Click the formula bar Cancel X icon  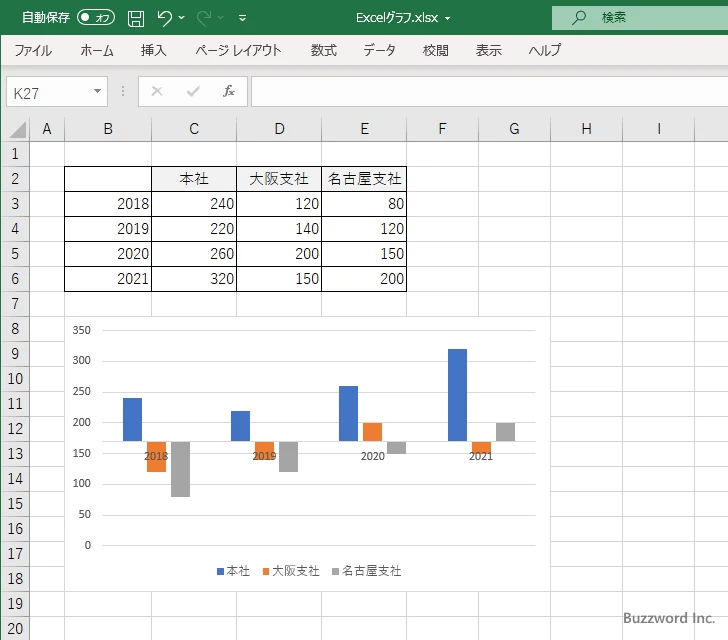pyautogui.click(x=157, y=91)
